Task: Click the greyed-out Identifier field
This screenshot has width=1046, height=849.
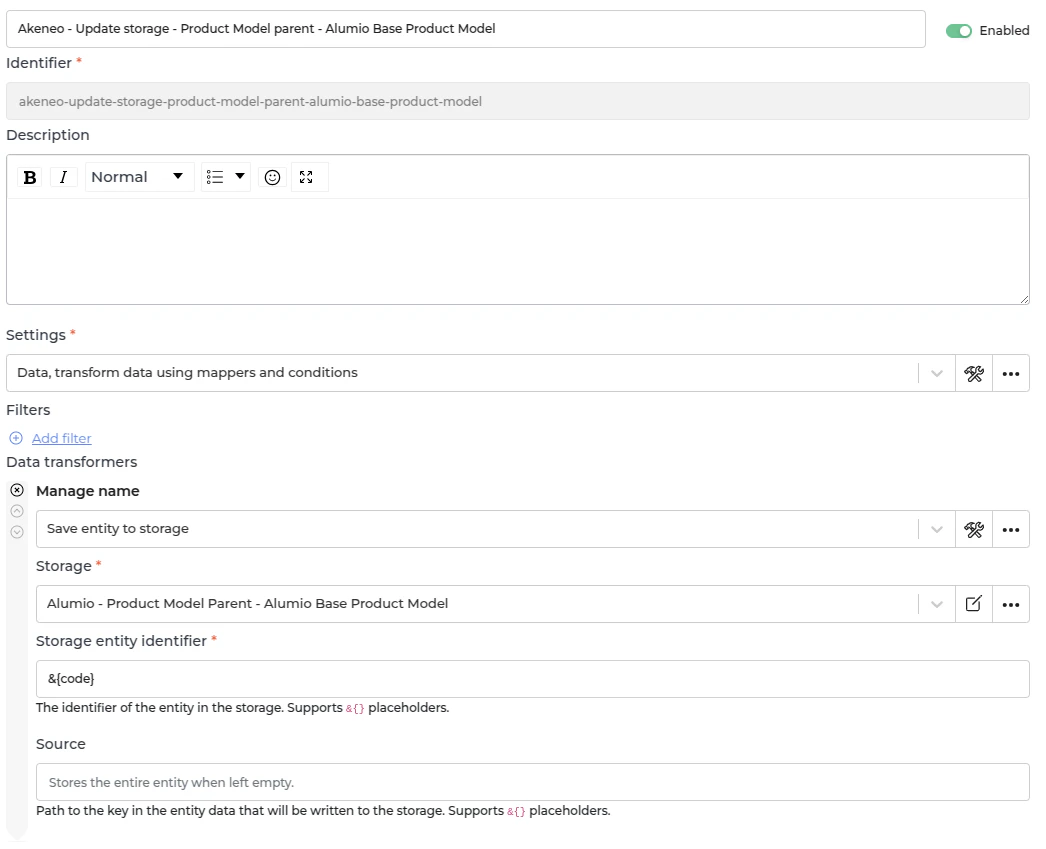Action: tap(518, 101)
